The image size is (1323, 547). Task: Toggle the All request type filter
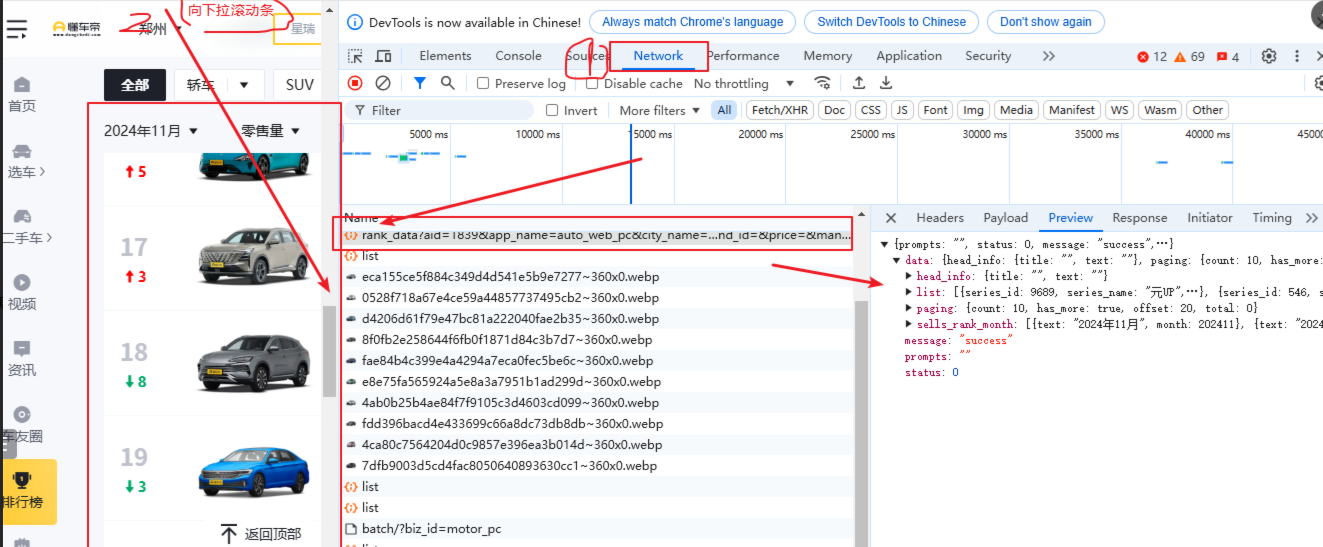[724, 110]
